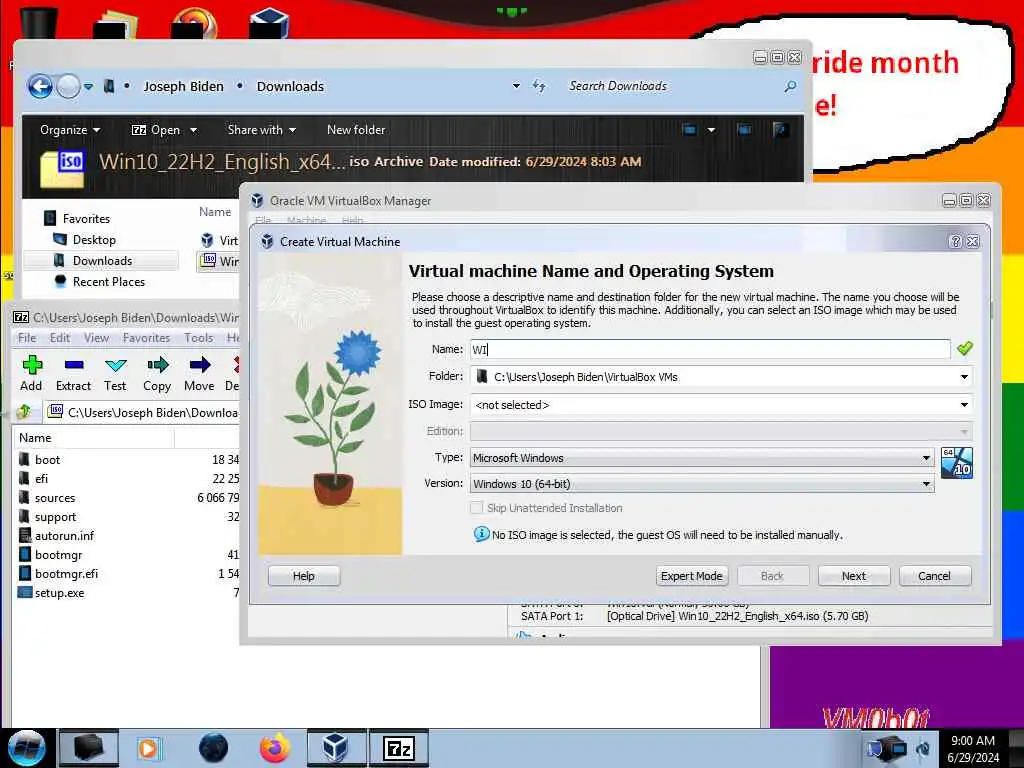Expand the address bar history dropdown
The height and width of the screenshot is (768, 1024).
tap(516, 86)
